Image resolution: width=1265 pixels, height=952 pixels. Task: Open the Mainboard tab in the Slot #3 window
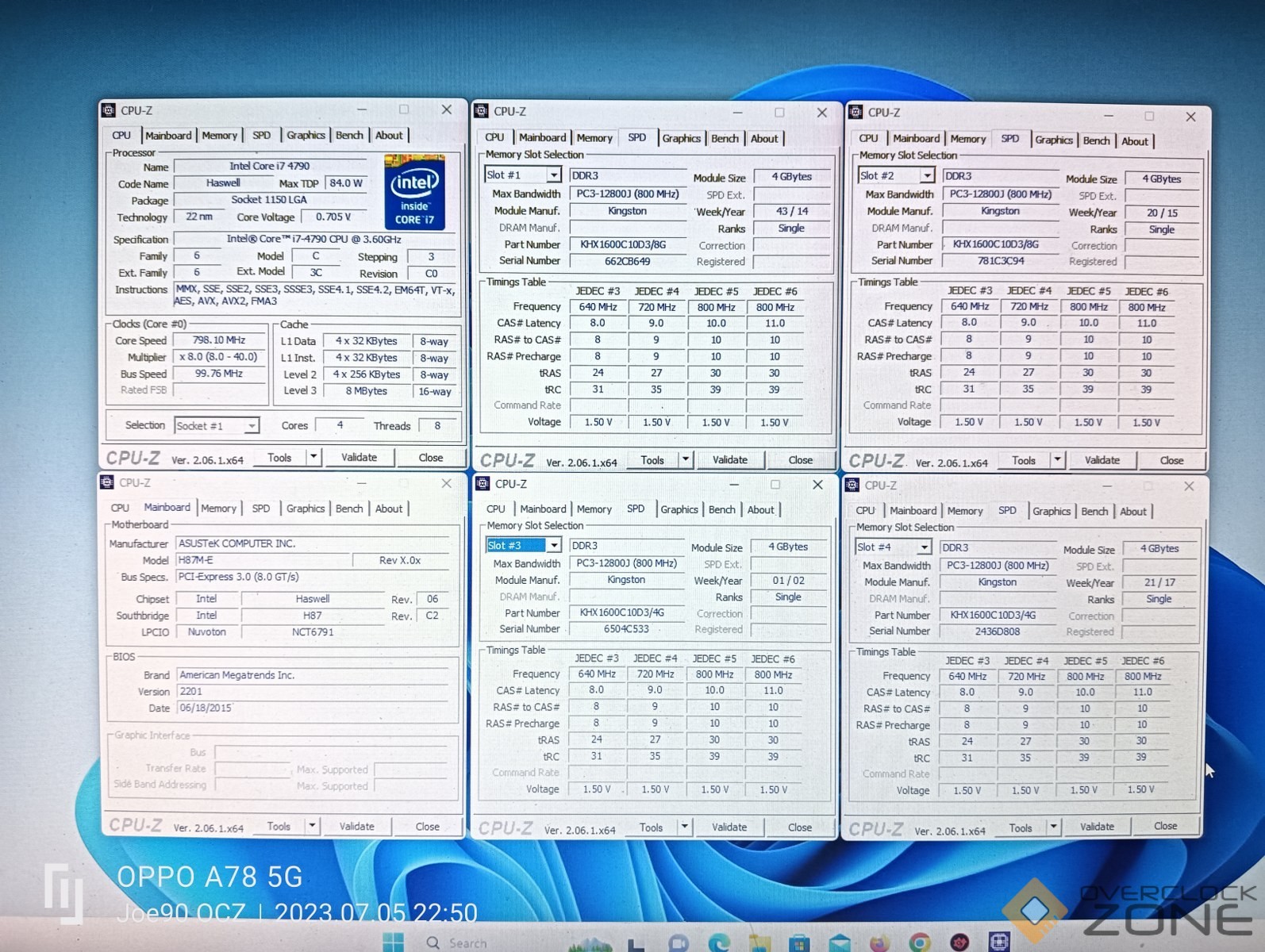[544, 509]
